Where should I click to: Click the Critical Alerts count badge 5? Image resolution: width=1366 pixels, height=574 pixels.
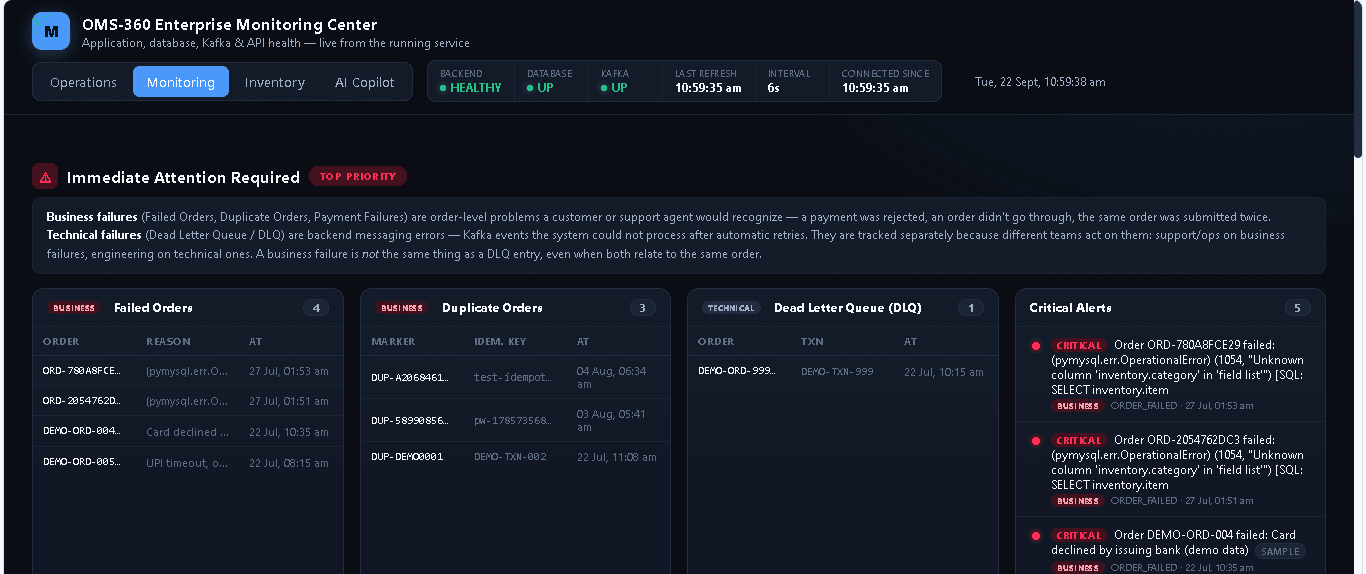point(1298,308)
